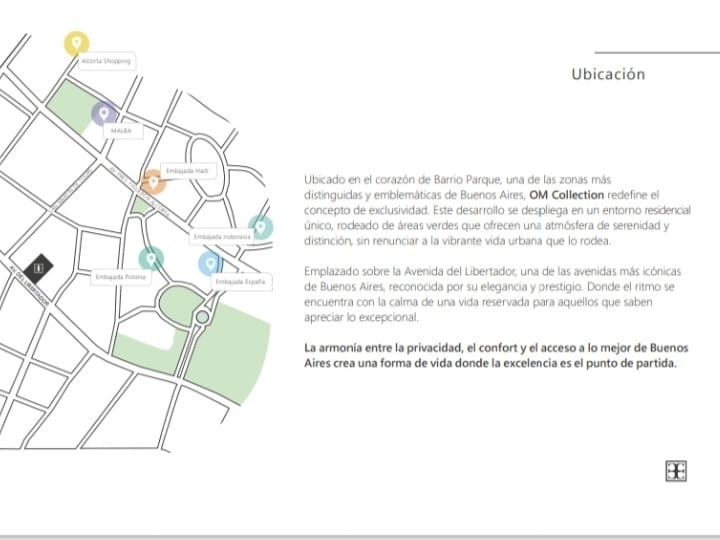Click the Embajada Polonia label
The height and width of the screenshot is (540, 720).
[x=120, y=276]
